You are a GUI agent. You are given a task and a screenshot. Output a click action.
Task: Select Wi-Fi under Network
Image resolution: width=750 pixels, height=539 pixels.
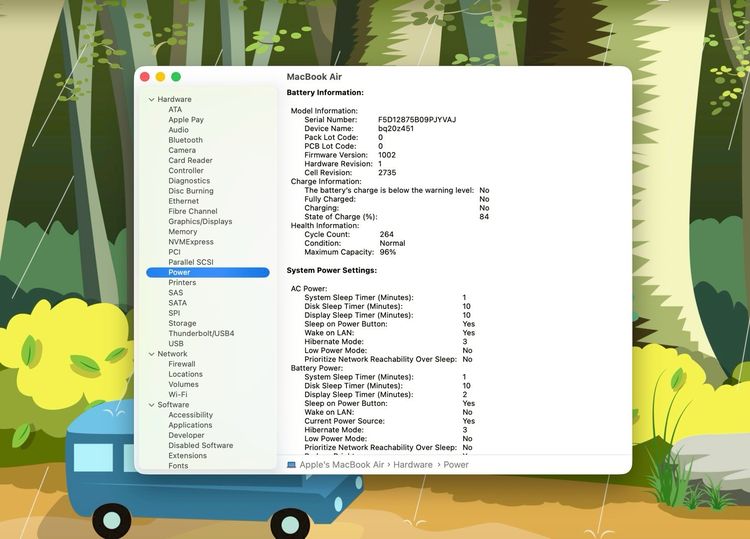[178, 395]
